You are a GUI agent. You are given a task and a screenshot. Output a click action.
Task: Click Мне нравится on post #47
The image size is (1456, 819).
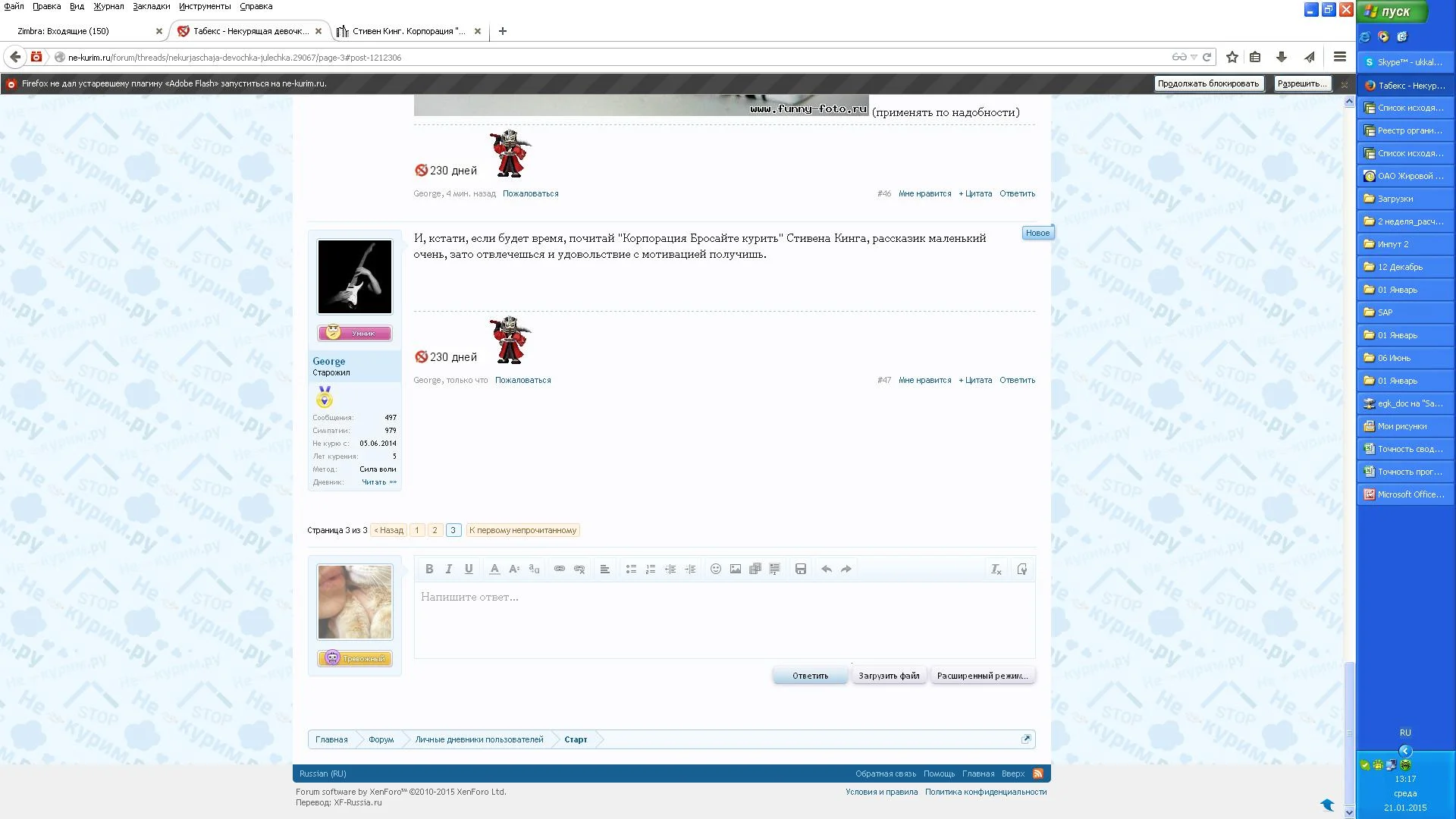coord(924,381)
